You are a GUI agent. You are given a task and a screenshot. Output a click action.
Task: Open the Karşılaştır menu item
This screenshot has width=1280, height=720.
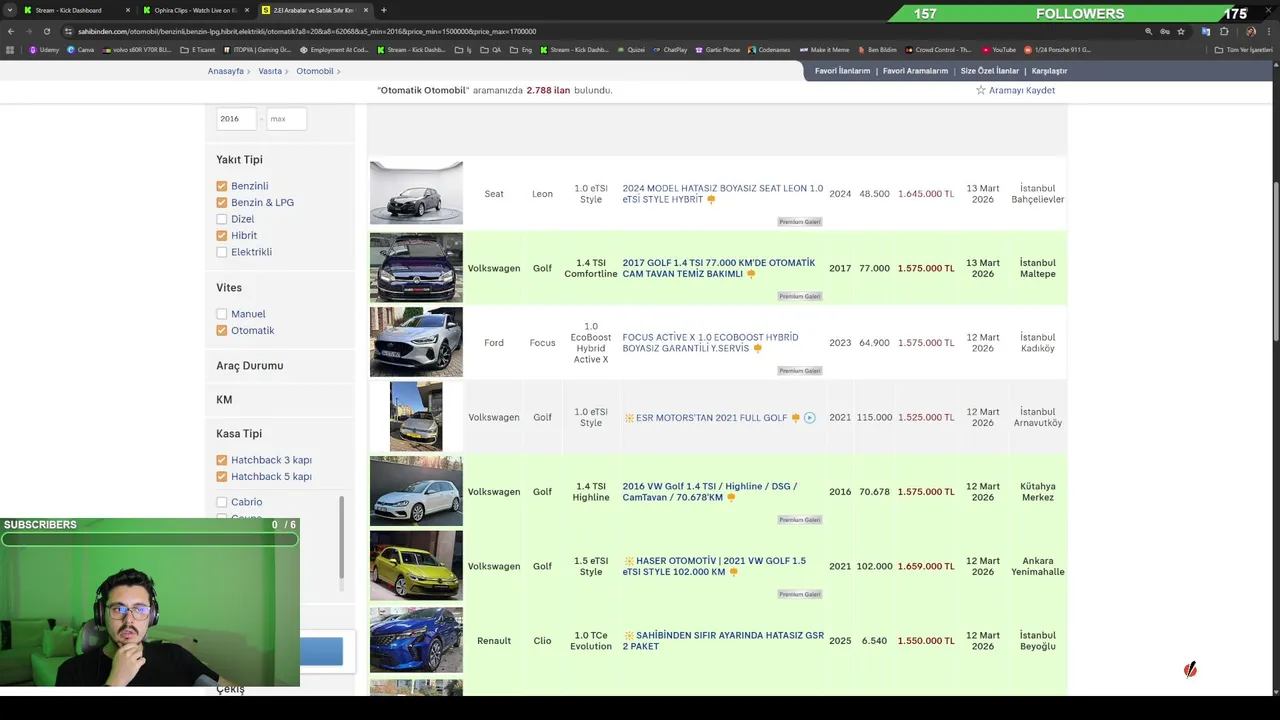1049,71
